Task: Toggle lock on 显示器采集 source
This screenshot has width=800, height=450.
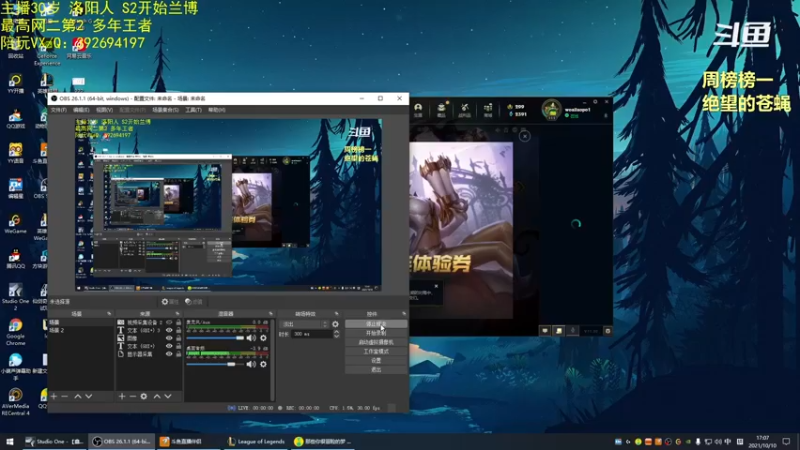Action: pos(179,354)
